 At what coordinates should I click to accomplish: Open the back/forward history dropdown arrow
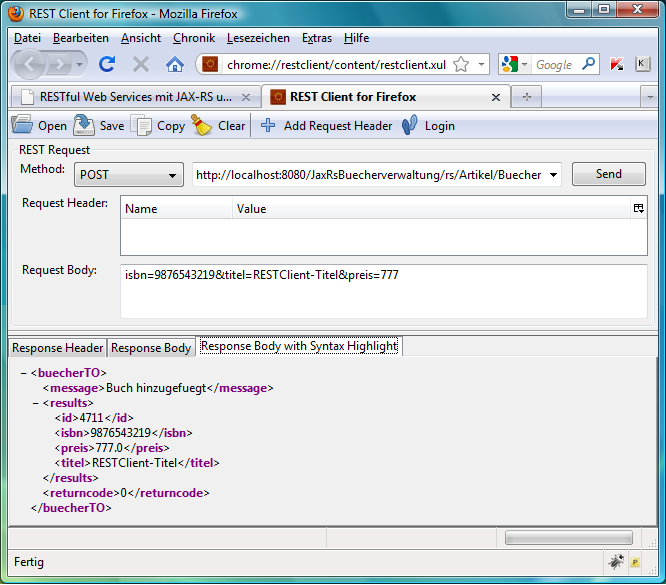click(79, 65)
